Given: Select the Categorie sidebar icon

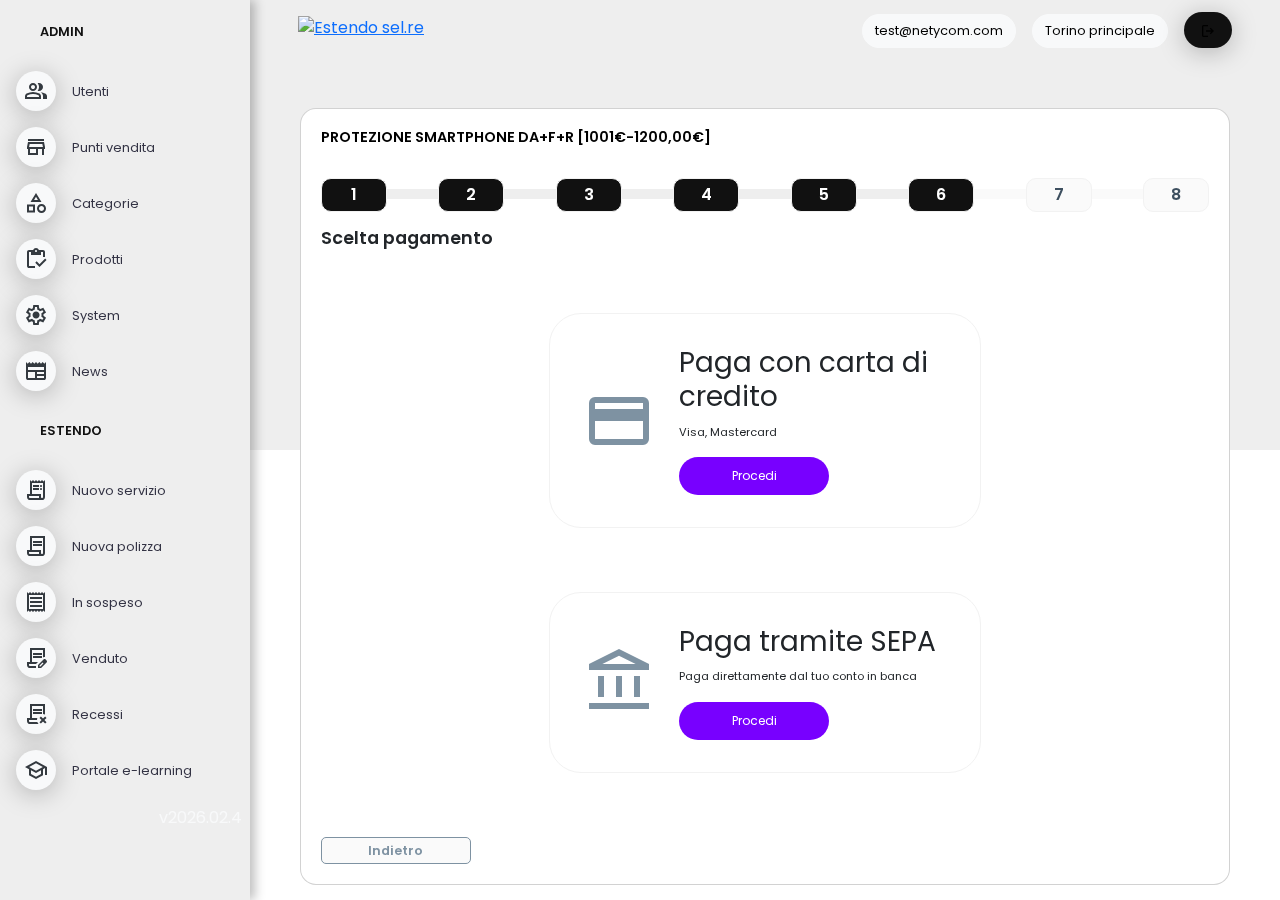Looking at the screenshot, I should 35,202.
